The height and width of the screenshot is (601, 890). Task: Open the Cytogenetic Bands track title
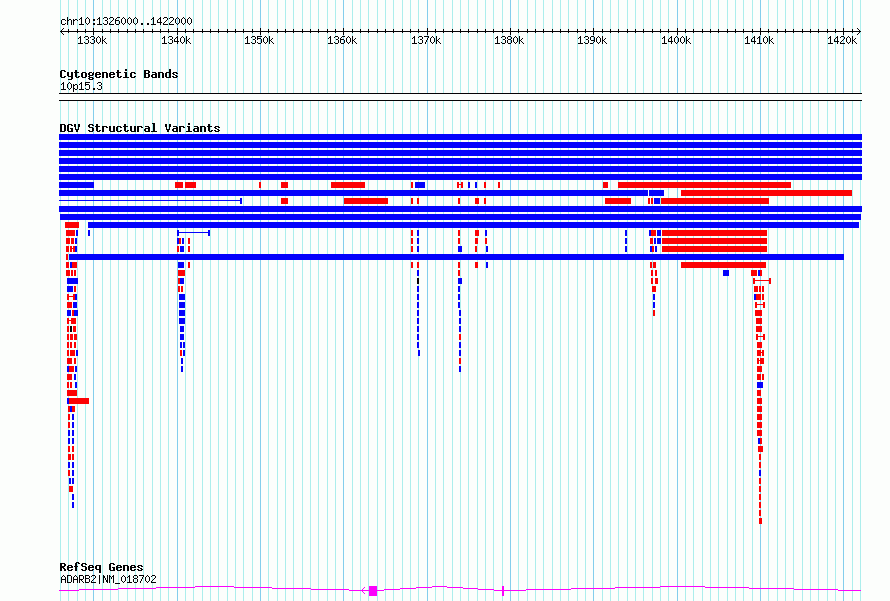point(119,74)
